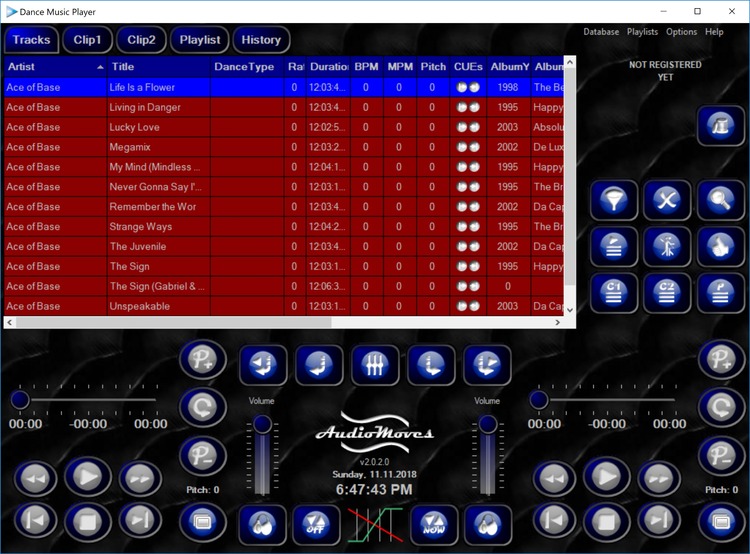Open the left deck window icon
The image size is (750, 554).
pos(203,521)
